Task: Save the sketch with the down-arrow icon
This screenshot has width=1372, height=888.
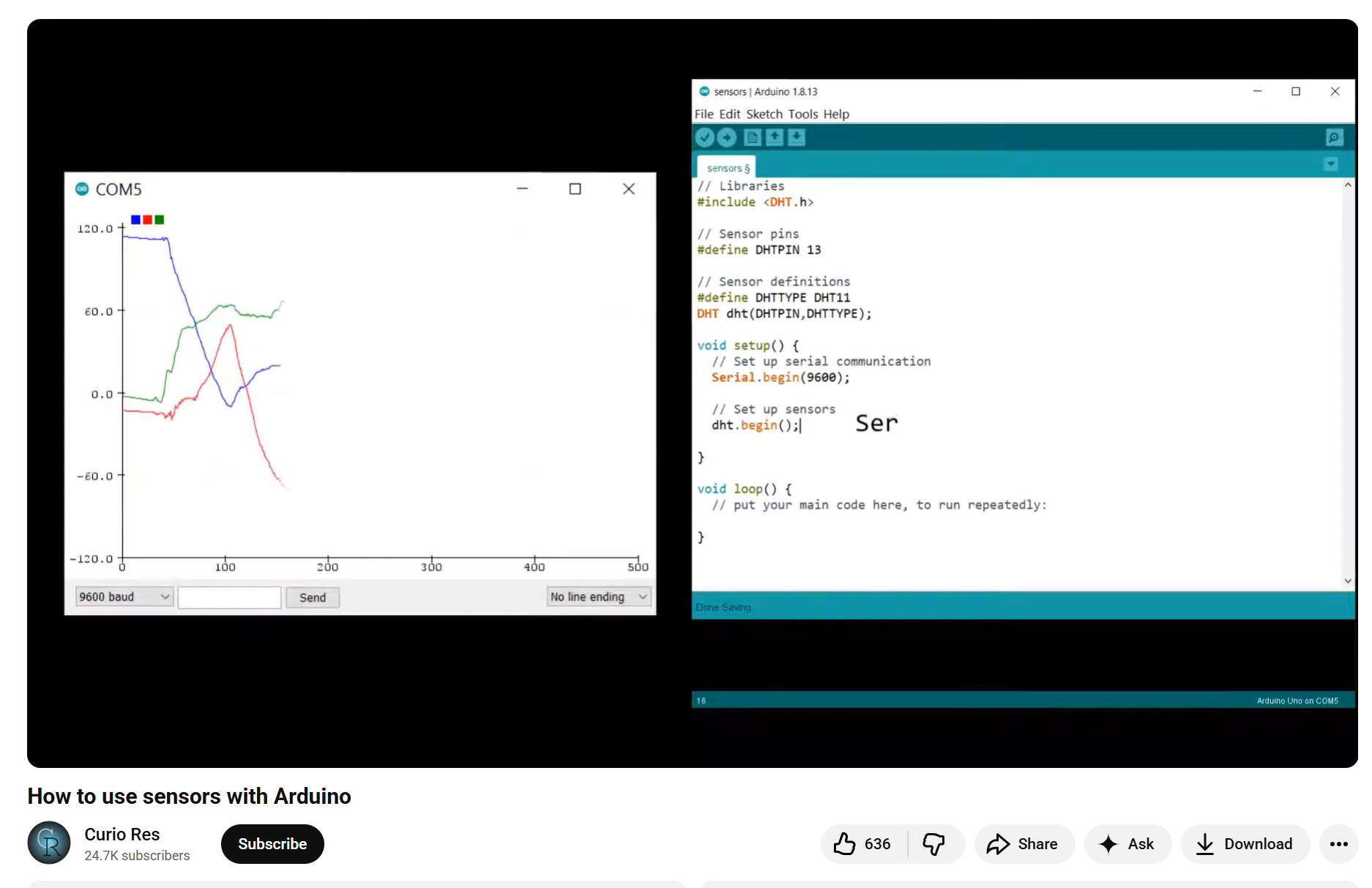Action: pos(796,137)
